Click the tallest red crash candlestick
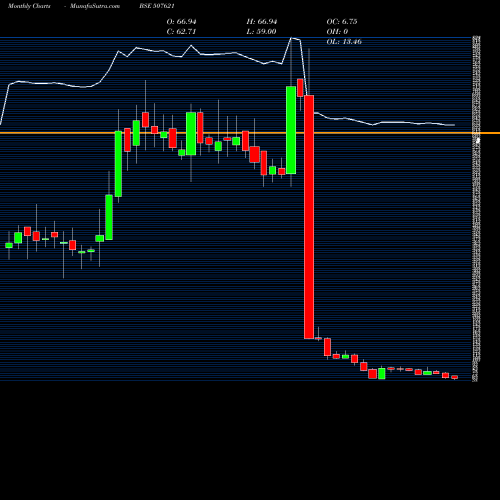 coord(309,217)
